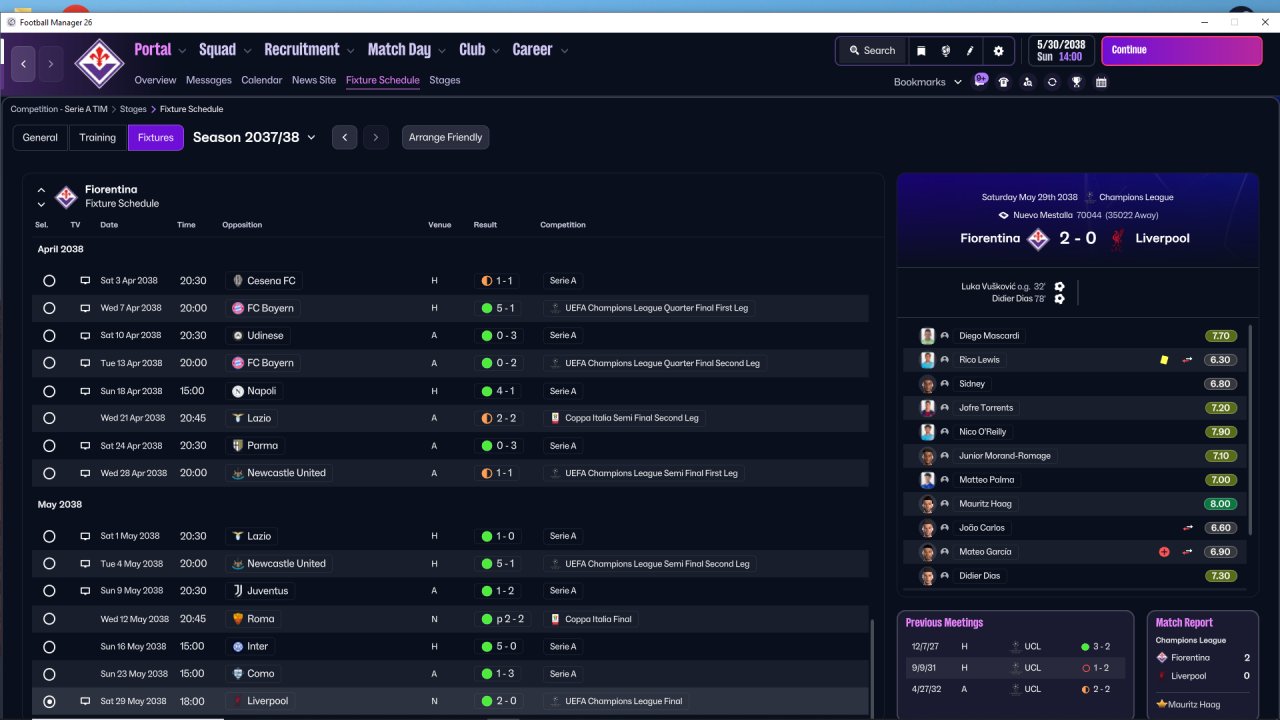Click the Roma club logo in fixture list

coord(238,619)
